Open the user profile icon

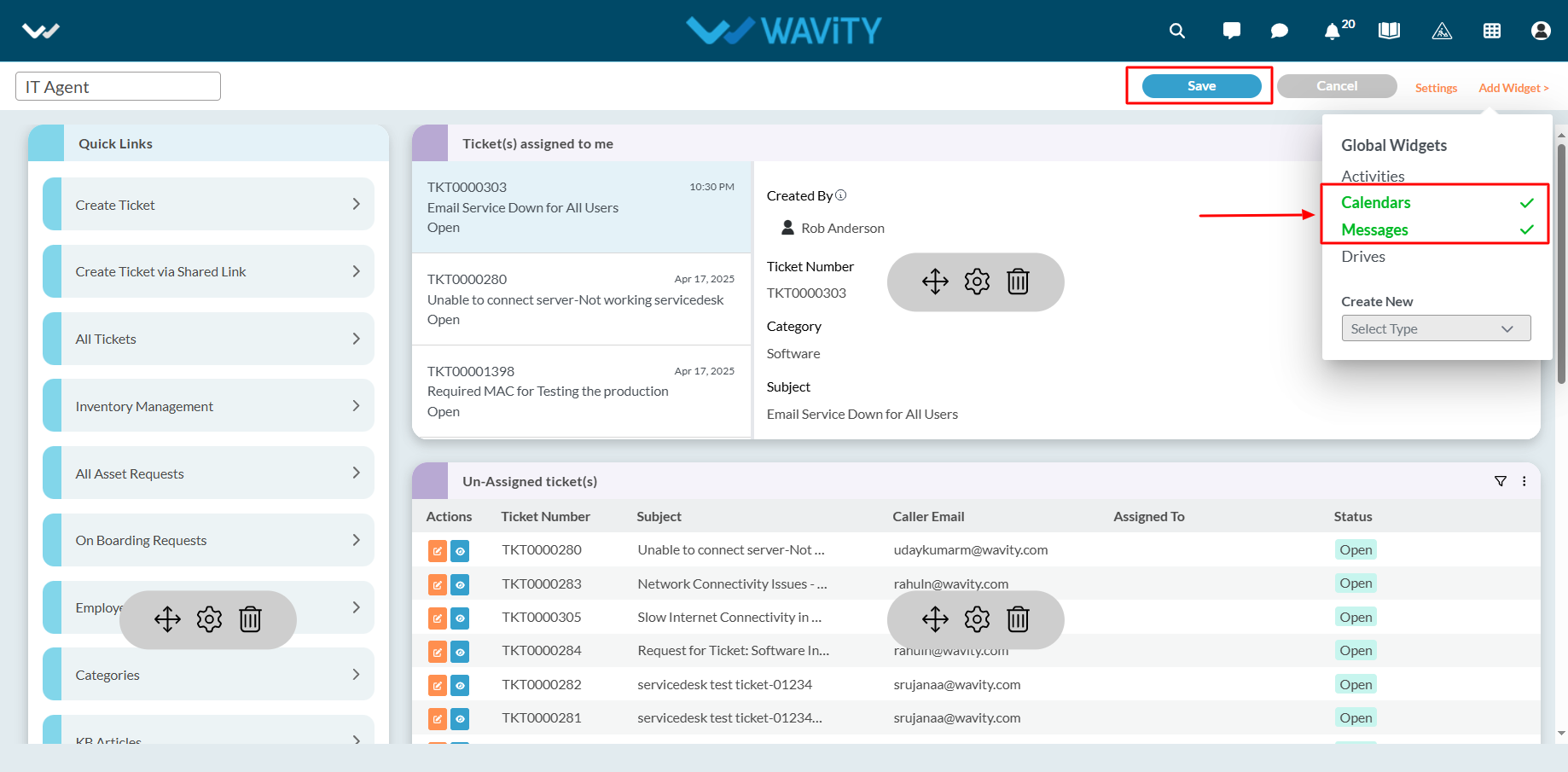(1541, 31)
